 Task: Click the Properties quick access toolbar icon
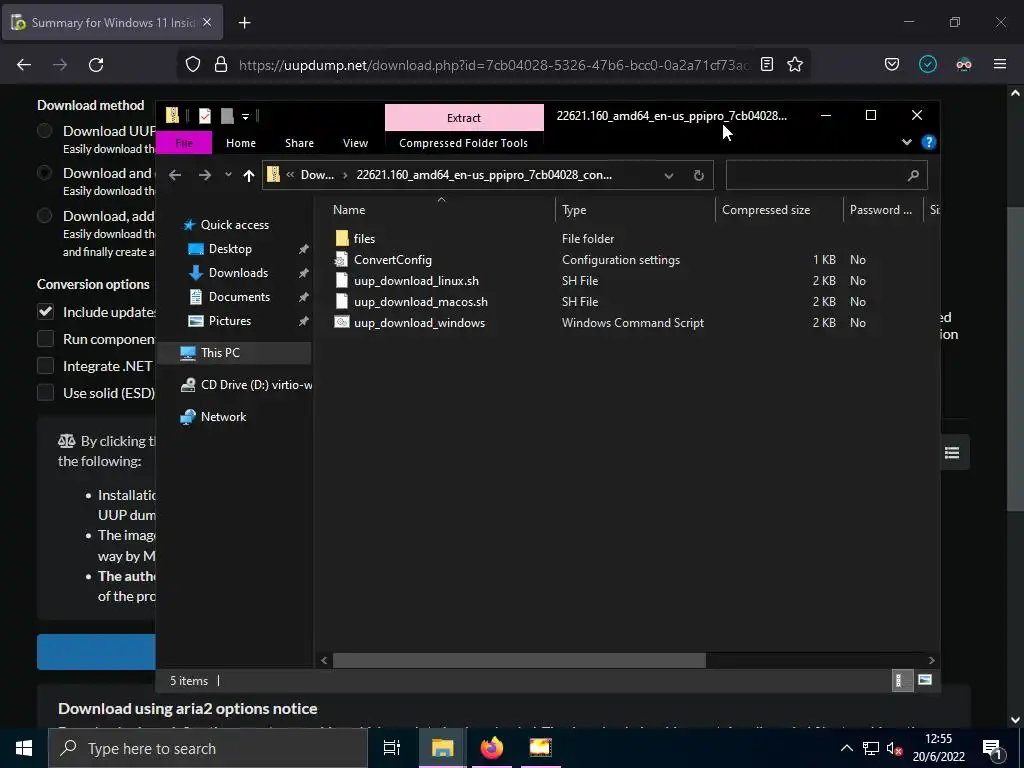tap(204, 116)
